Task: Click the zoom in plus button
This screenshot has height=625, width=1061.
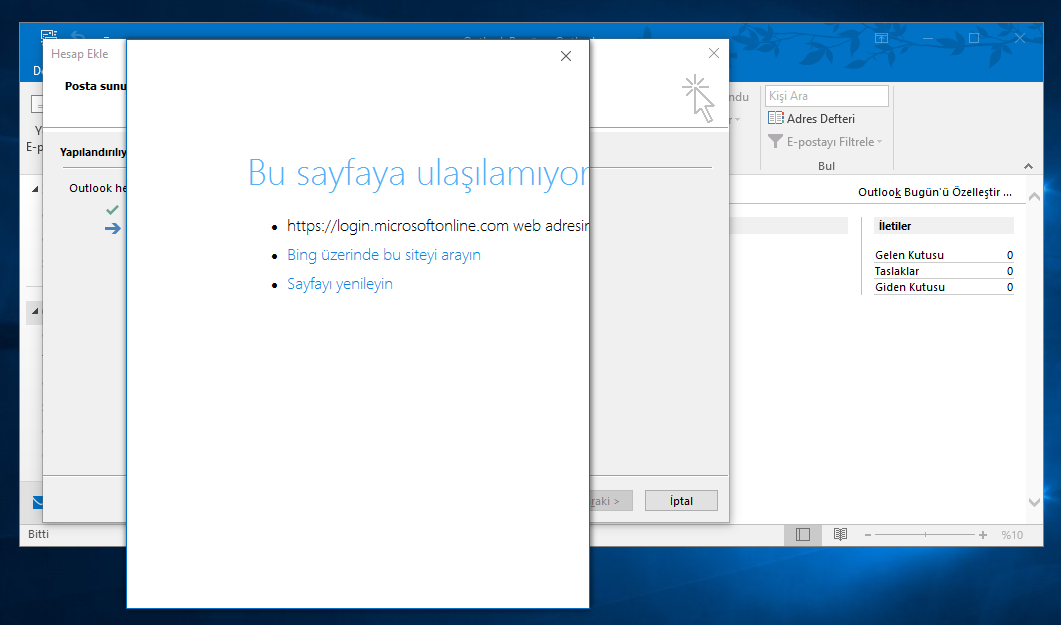Action: tap(983, 535)
